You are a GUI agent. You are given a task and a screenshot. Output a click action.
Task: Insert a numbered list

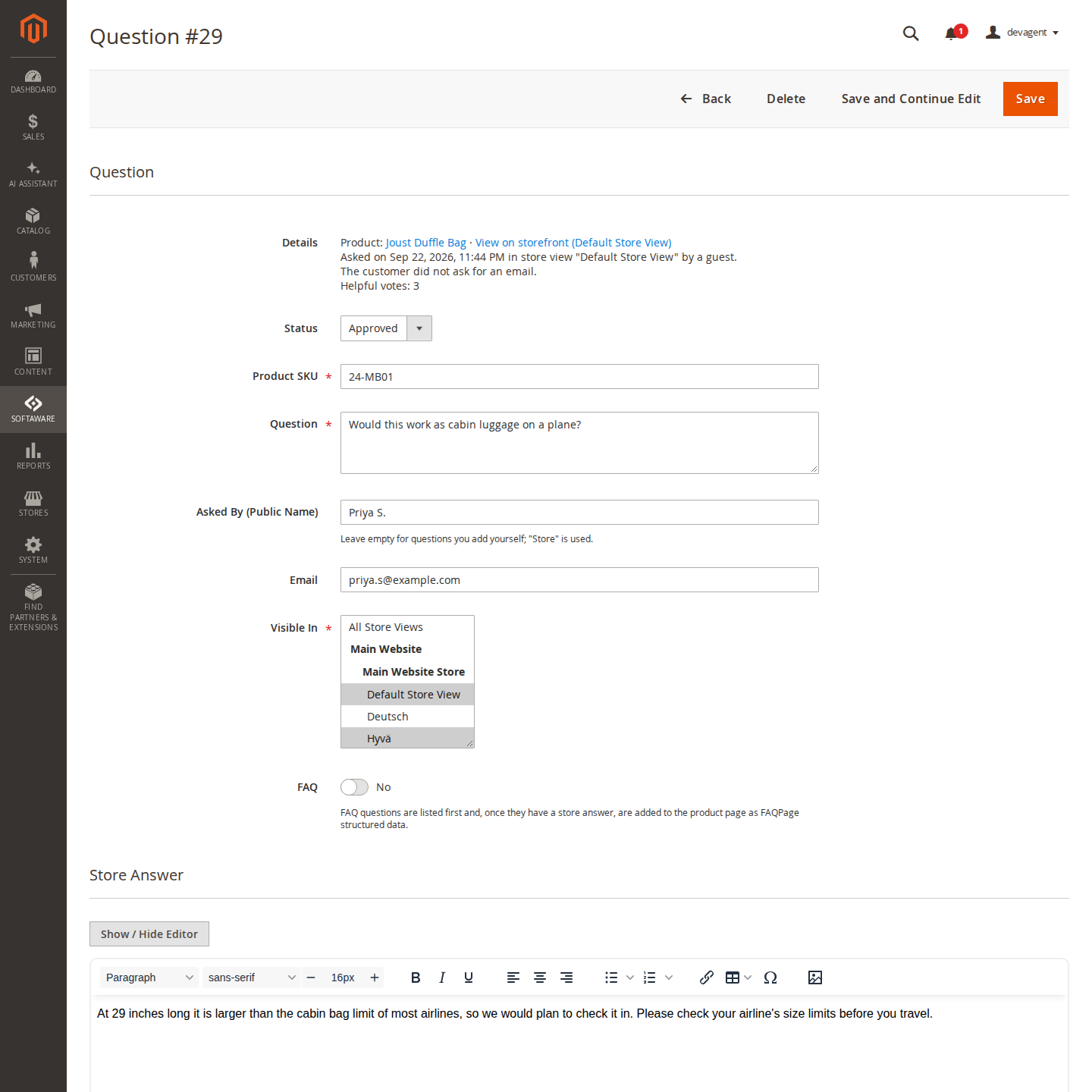[650, 977]
